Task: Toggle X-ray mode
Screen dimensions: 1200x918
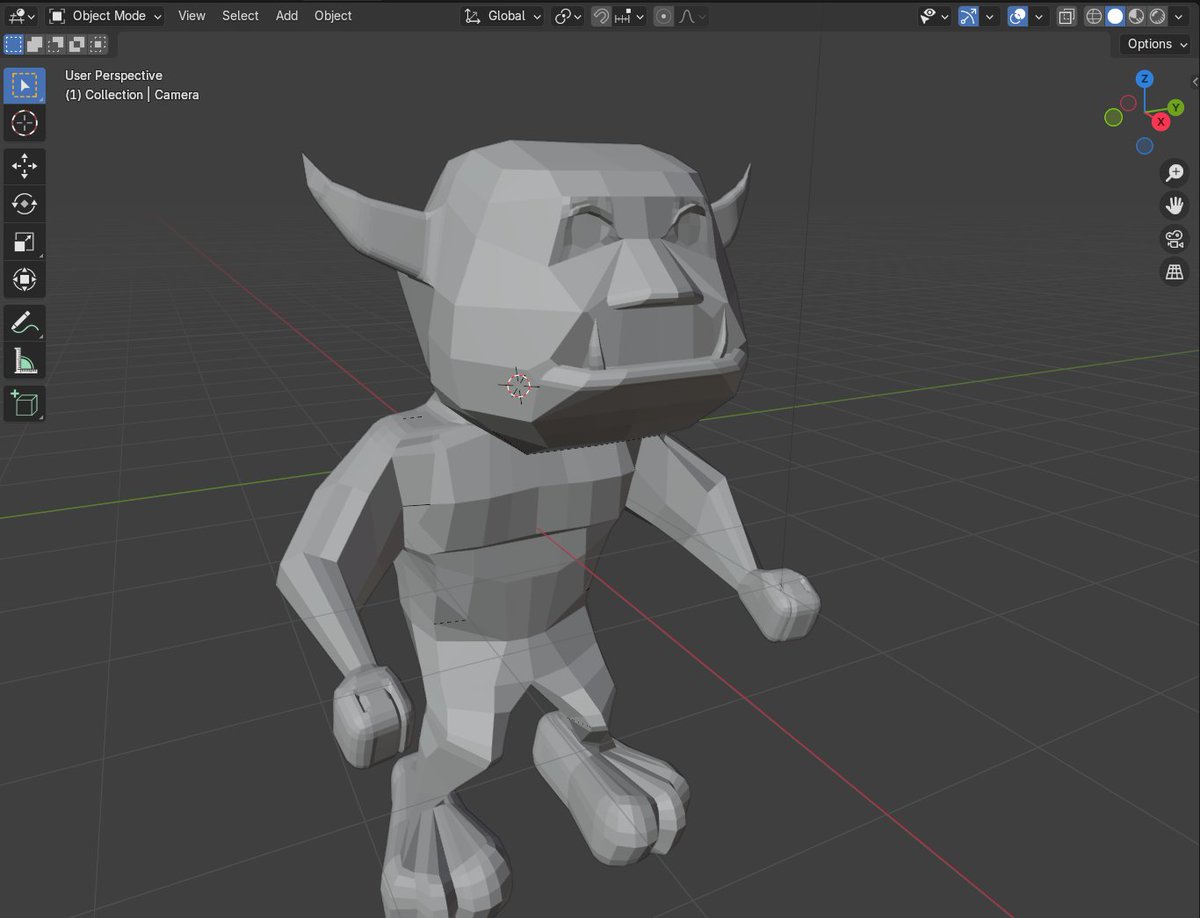Action: pos(1067,16)
